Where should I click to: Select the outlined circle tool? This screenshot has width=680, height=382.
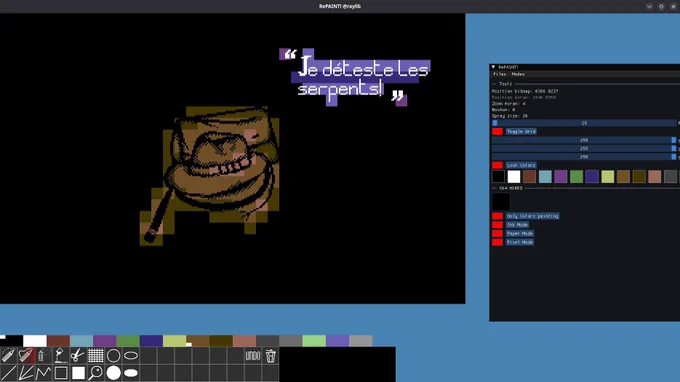pos(113,356)
